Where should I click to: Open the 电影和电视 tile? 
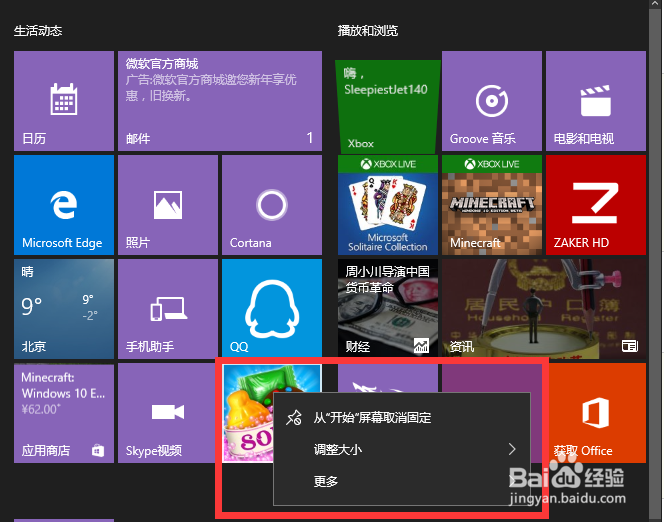[596, 101]
